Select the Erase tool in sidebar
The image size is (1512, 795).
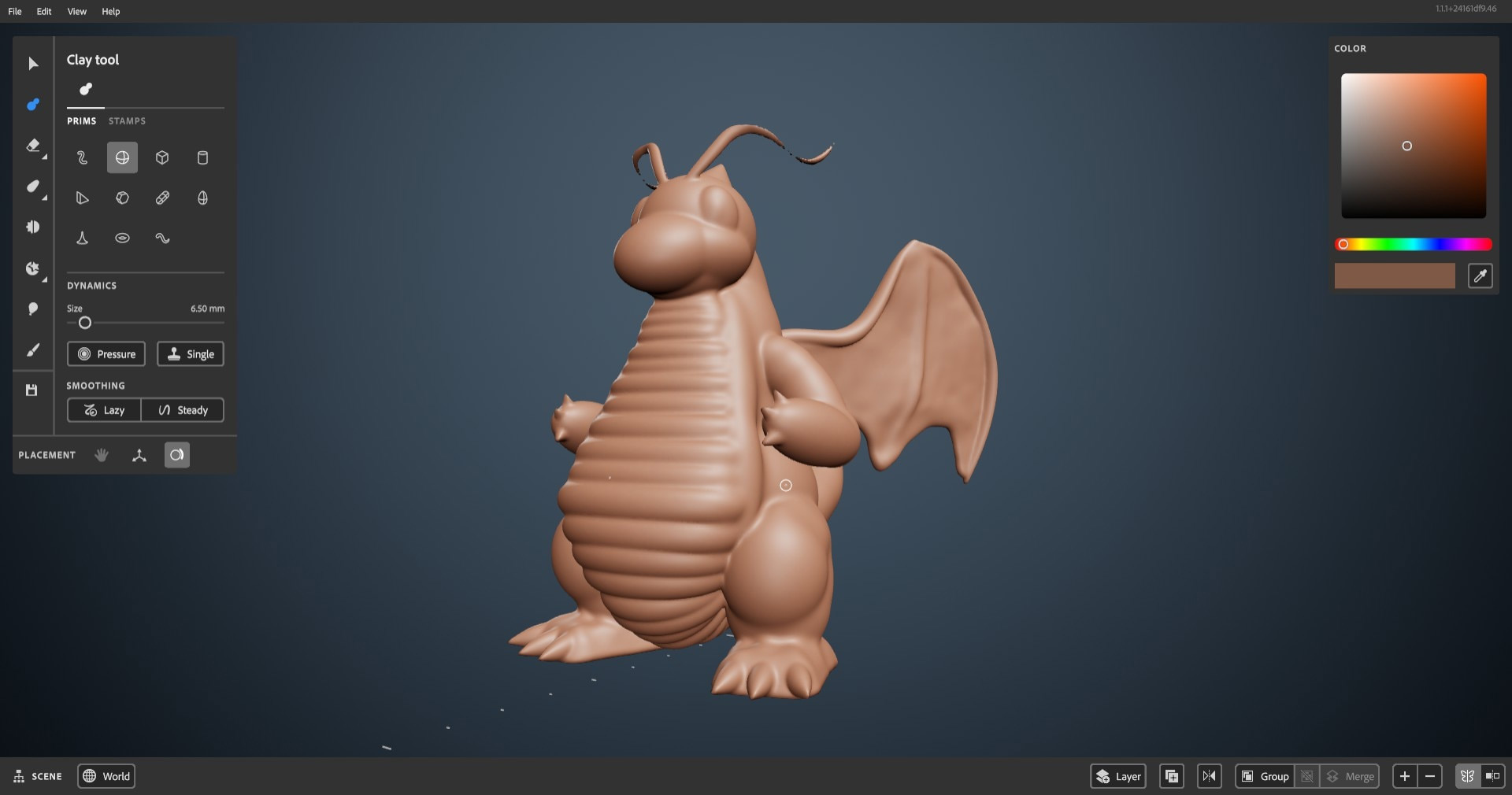[32, 146]
